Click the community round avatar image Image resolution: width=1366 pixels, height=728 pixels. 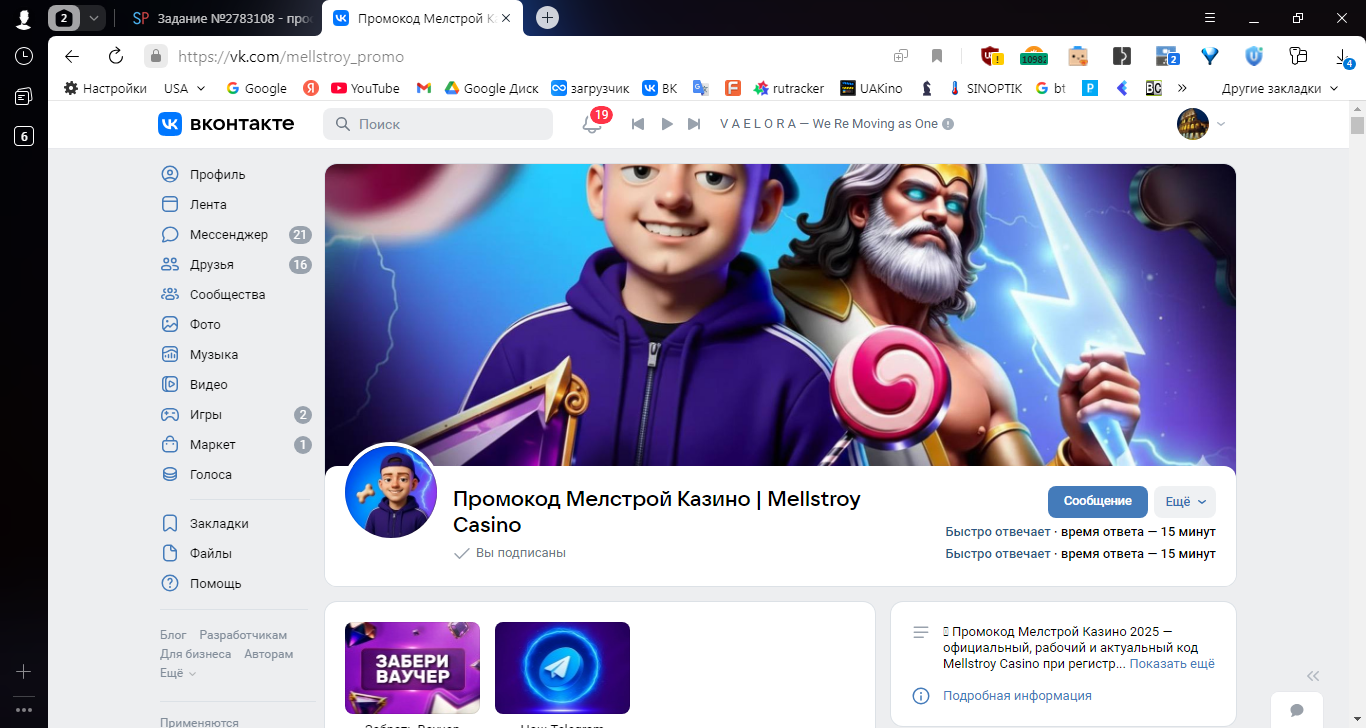tap(391, 492)
